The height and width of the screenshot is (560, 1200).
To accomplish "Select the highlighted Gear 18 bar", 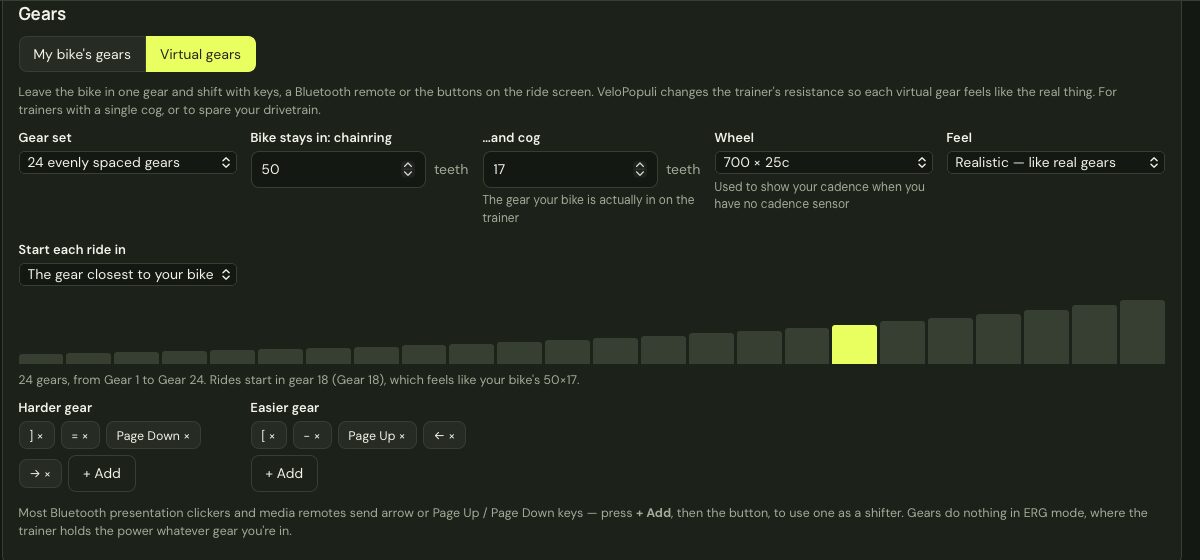I will [855, 345].
